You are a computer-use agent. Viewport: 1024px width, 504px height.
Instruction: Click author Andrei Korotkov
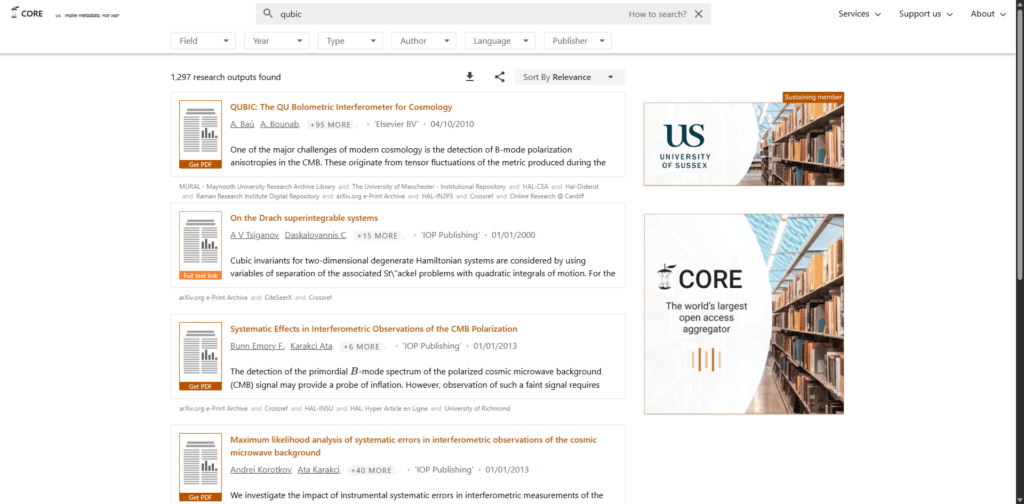(x=261, y=469)
